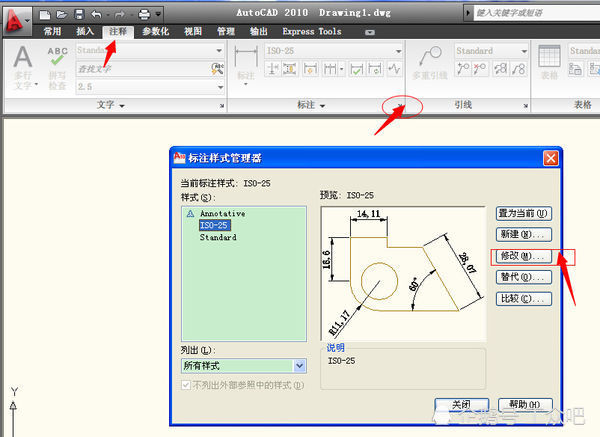Click the align multileaders icon
This screenshot has width=600, height=437.
(x=501, y=69)
